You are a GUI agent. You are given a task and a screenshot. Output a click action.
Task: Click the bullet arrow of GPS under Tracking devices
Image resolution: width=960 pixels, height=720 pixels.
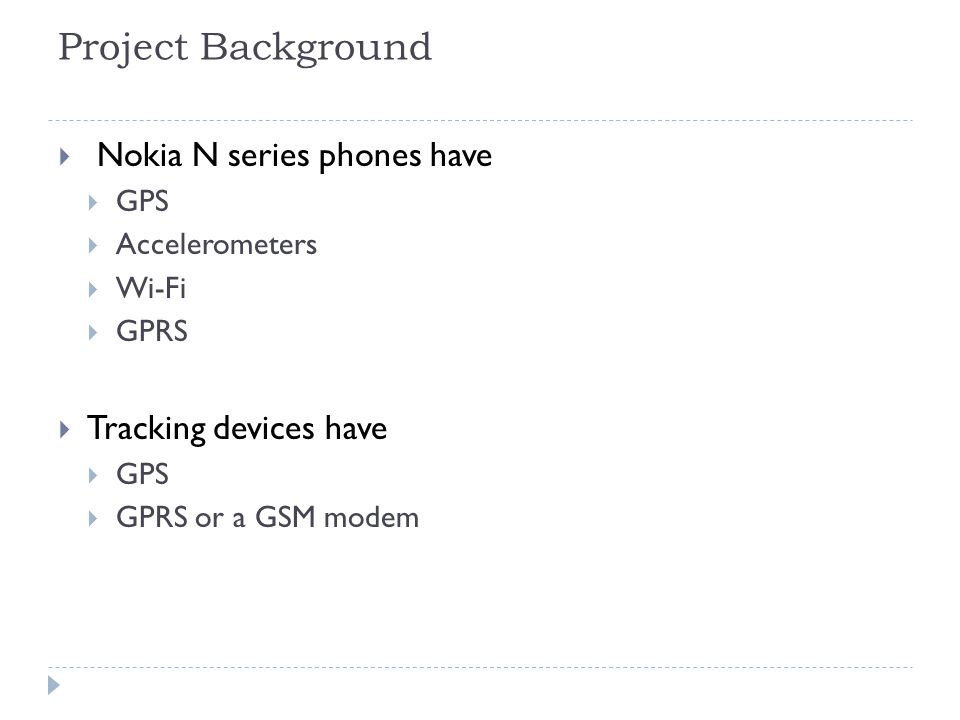pos(92,475)
